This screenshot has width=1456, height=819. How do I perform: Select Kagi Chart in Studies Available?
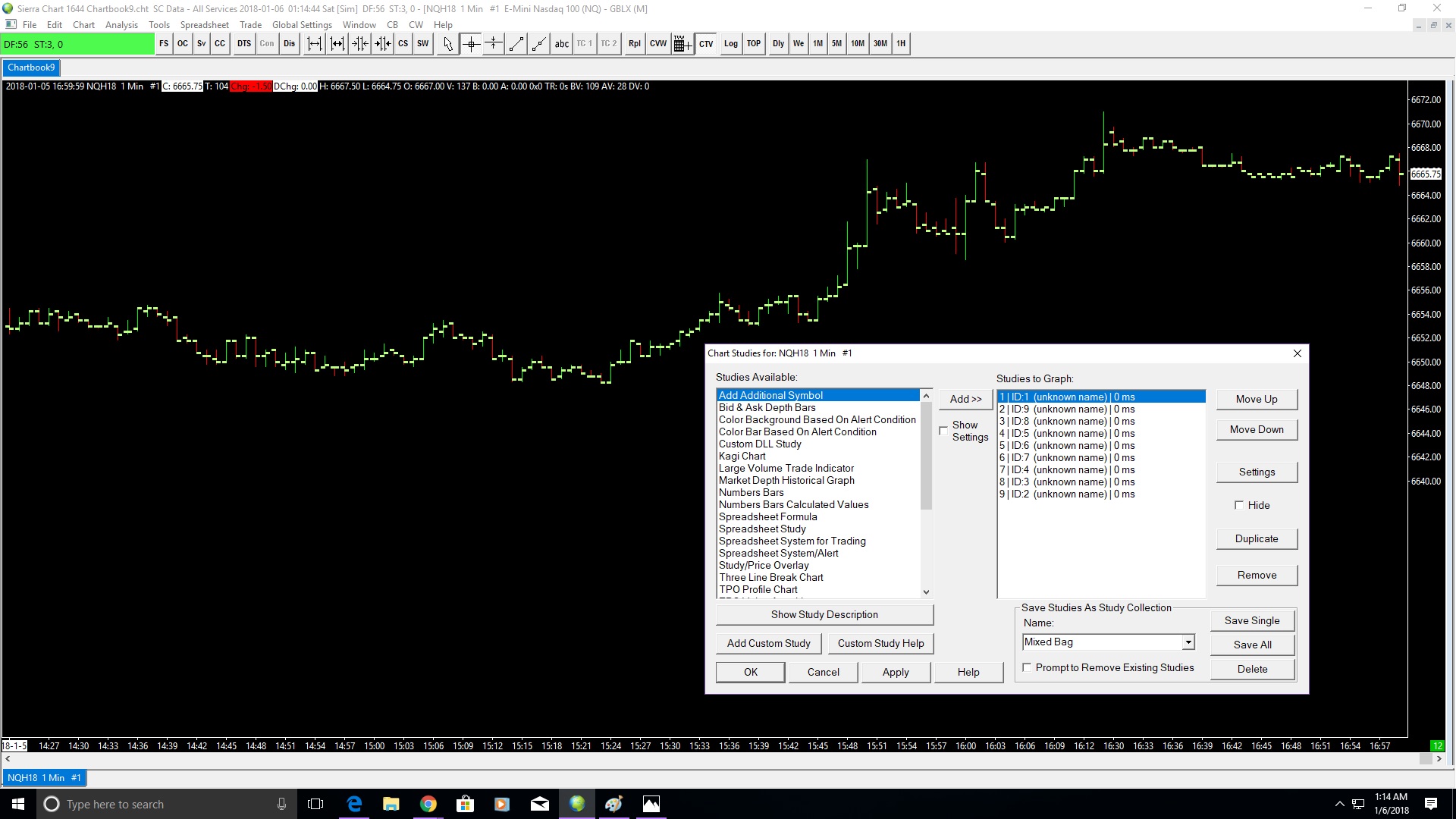pyautogui.click(x=742, y=456)
